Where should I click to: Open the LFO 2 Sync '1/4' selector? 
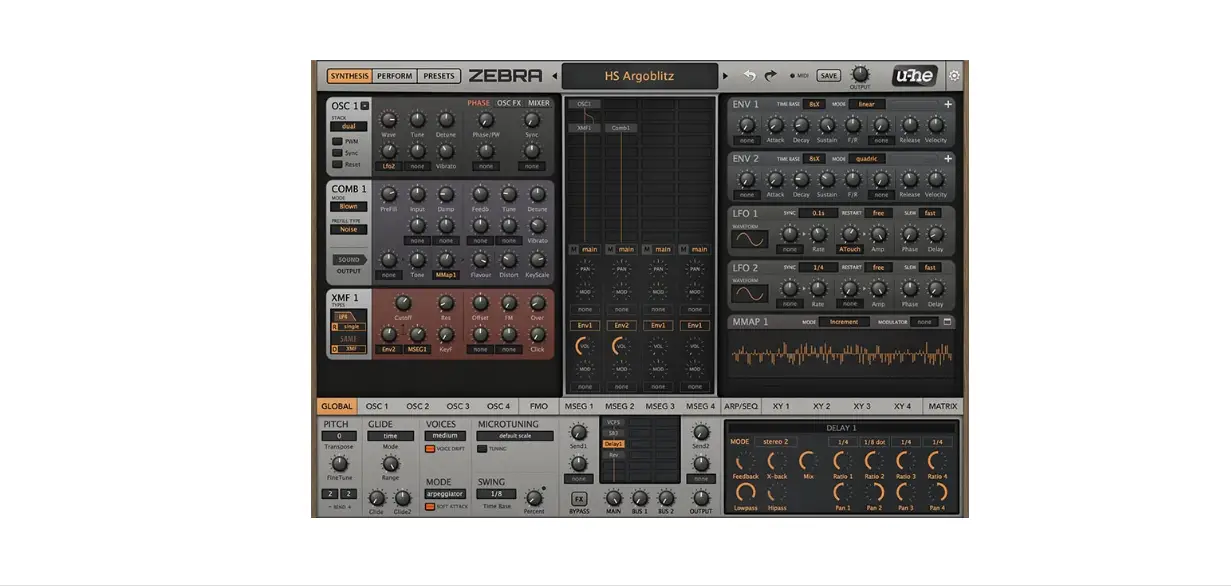point(818,267)
